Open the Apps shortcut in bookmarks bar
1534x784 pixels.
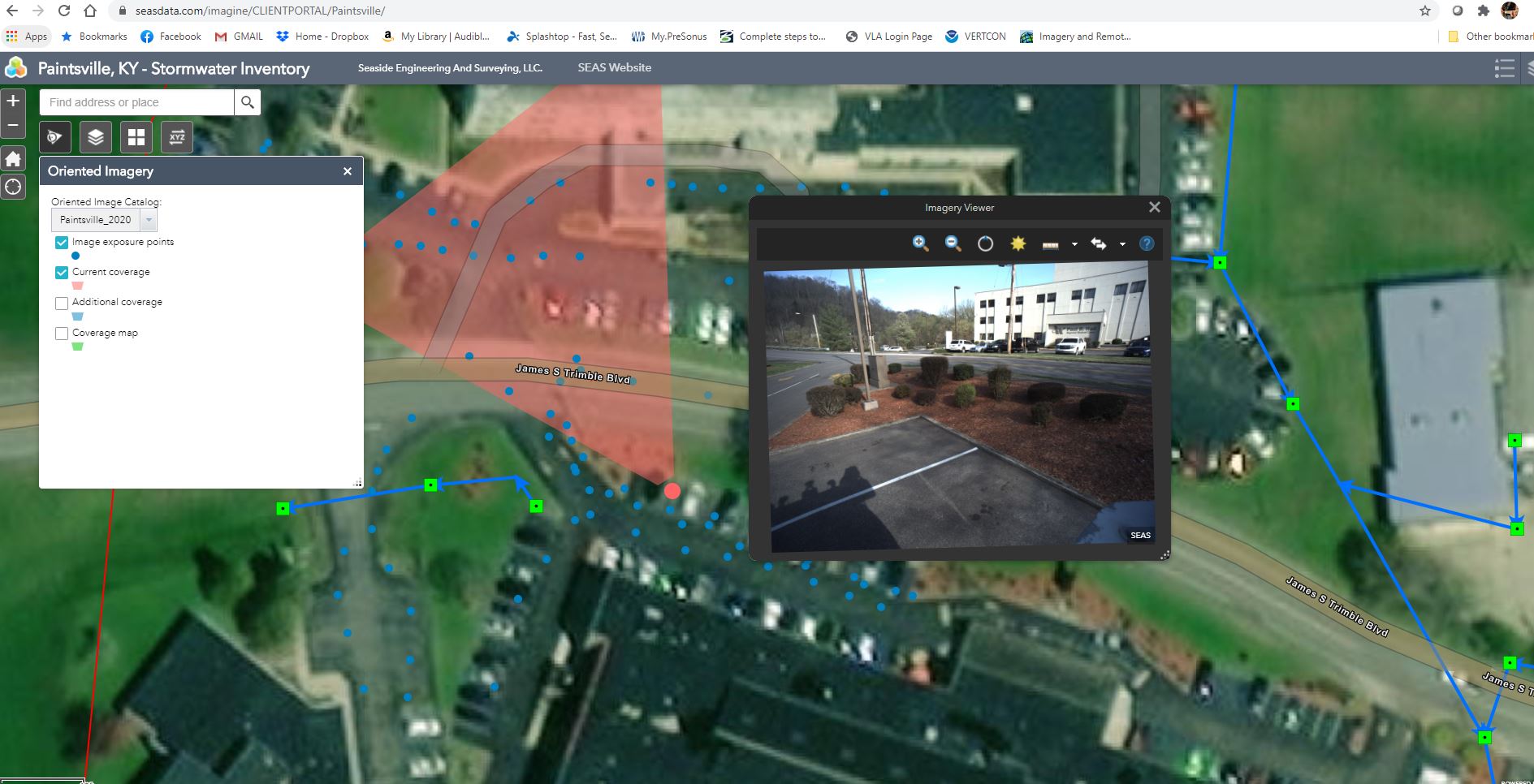point(27,37)
